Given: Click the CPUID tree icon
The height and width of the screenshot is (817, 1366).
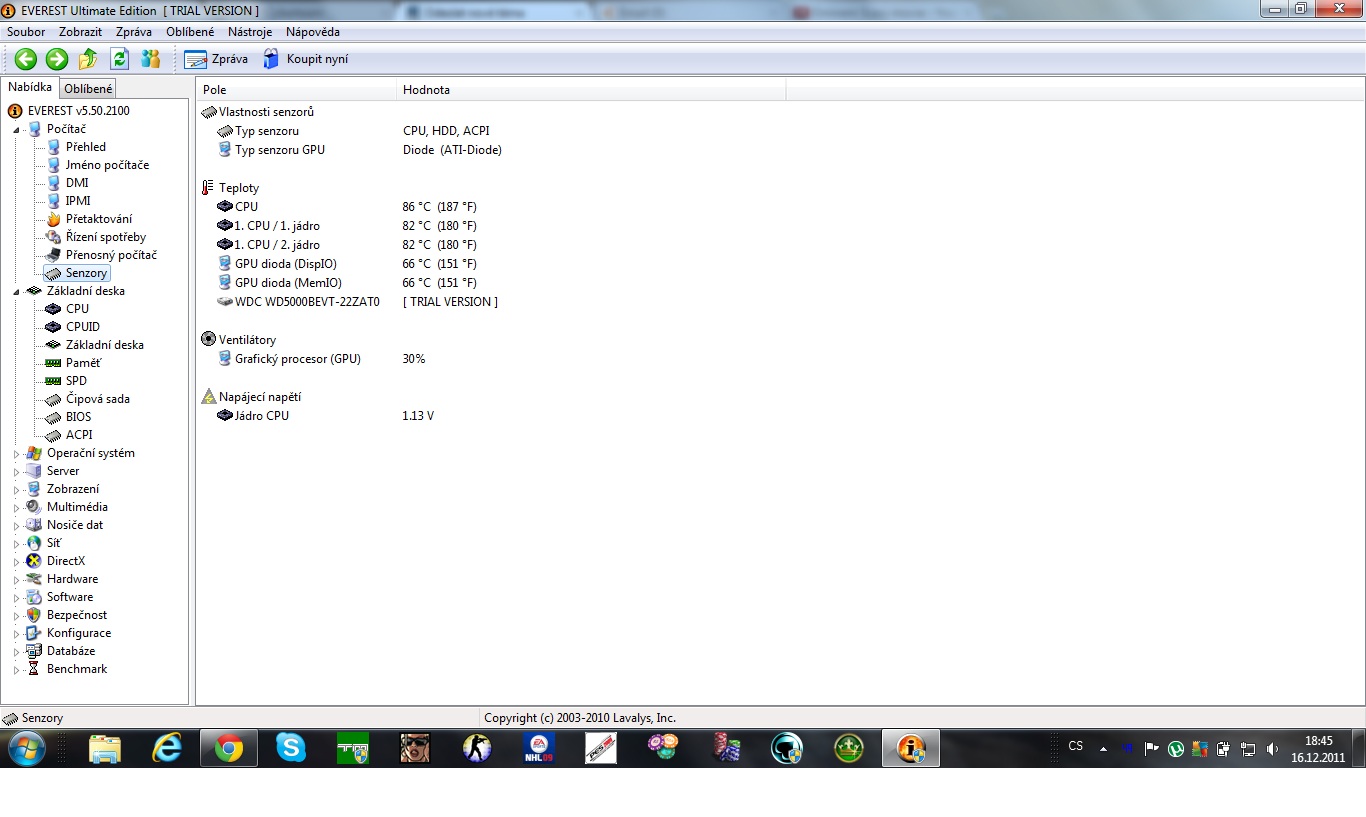Looking at the screenshot, I should pos(54,327).
